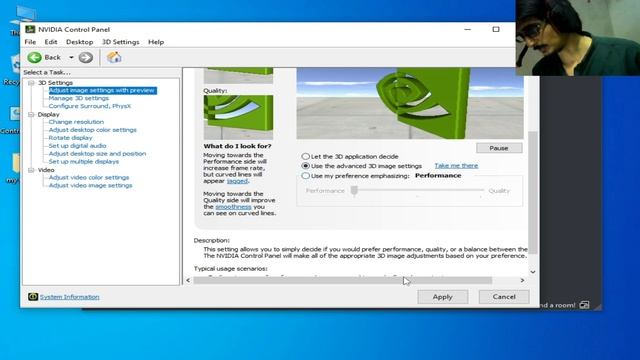Collapse the 3D Settings tree node
This screenshot has height=360, width=640.
pos(31,83)
